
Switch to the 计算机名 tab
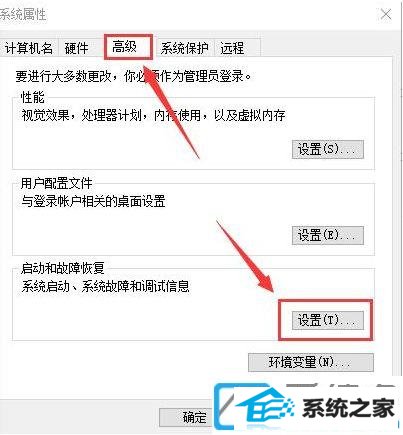pyautogui.click(x=29, y=48)
